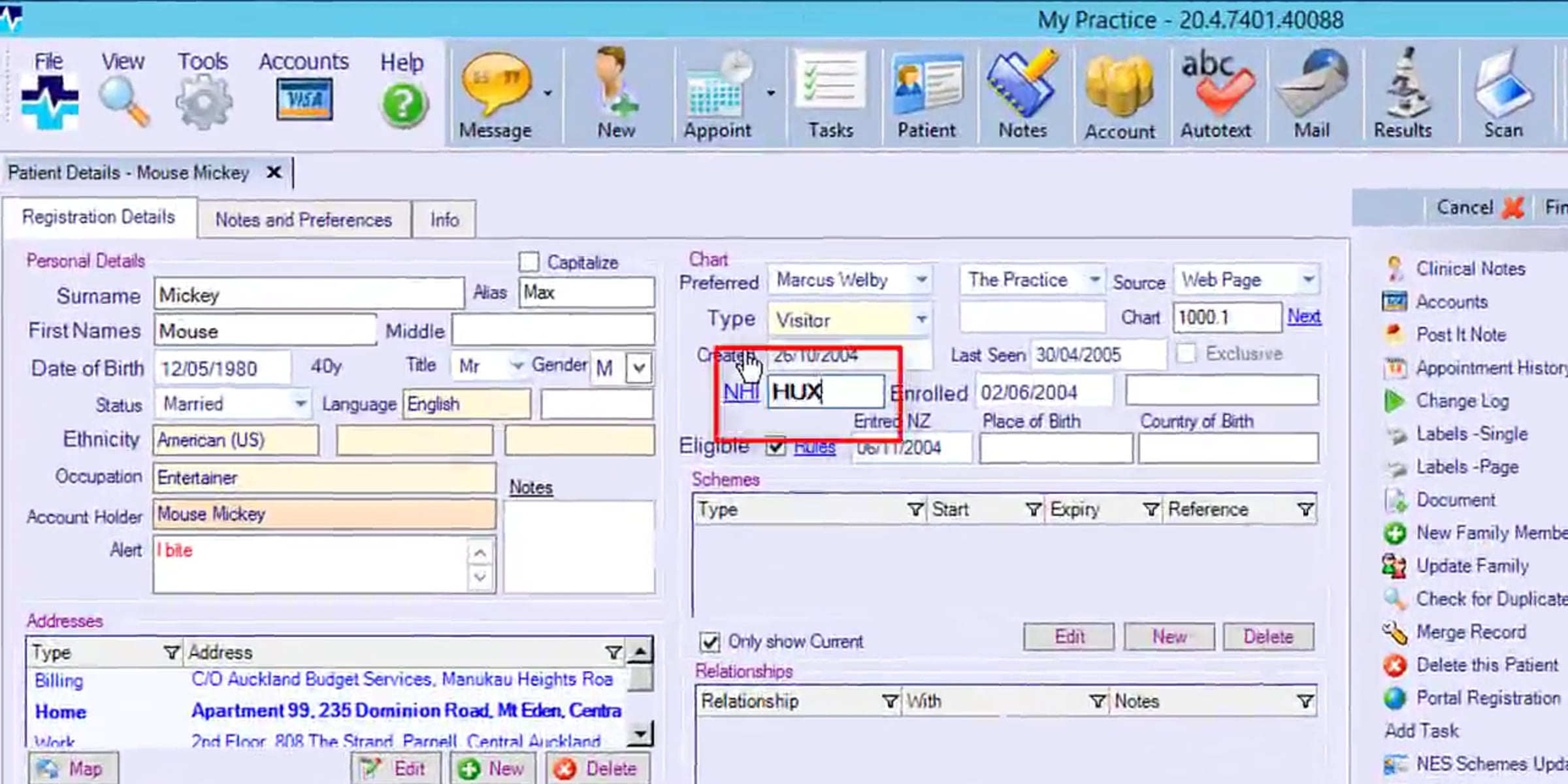Click the NHI link

tap(741, 392)
